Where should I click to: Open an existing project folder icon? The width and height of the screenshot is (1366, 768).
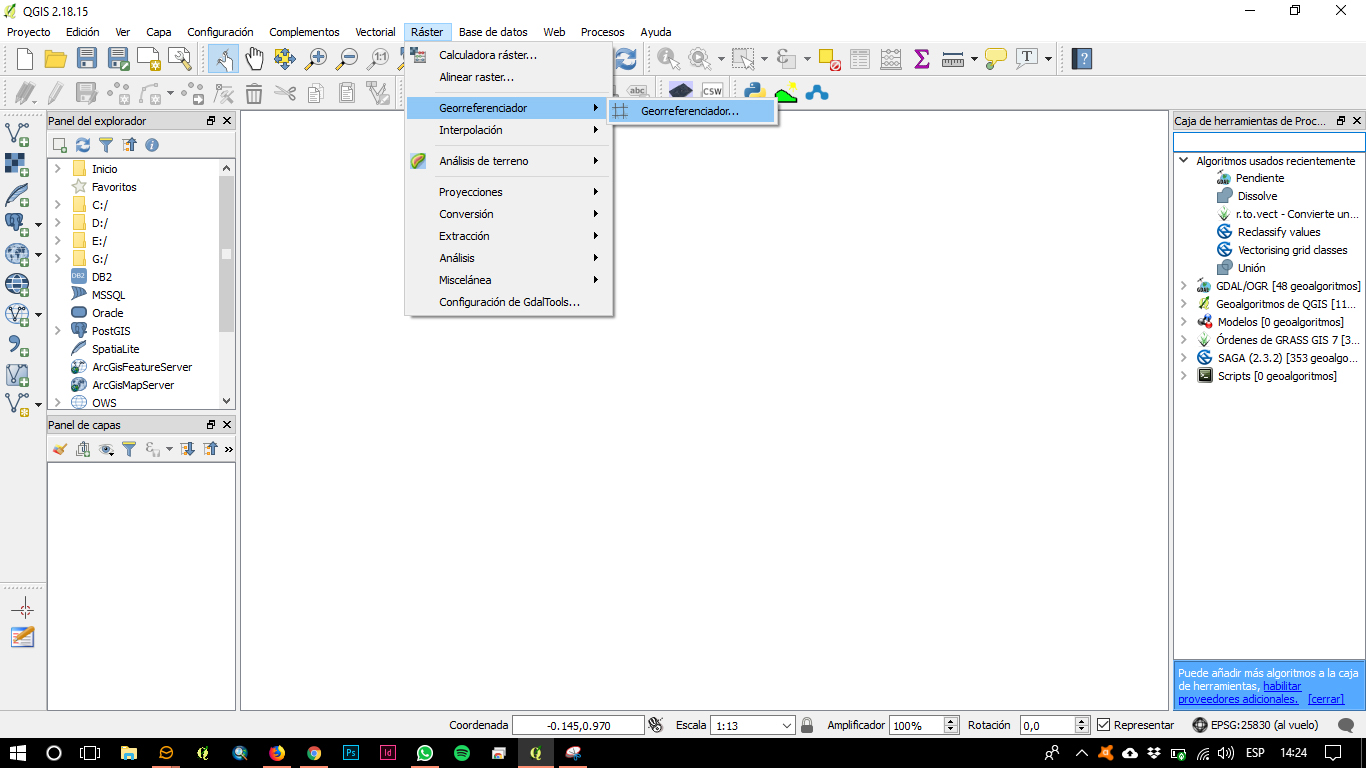[x=56, y=59]
